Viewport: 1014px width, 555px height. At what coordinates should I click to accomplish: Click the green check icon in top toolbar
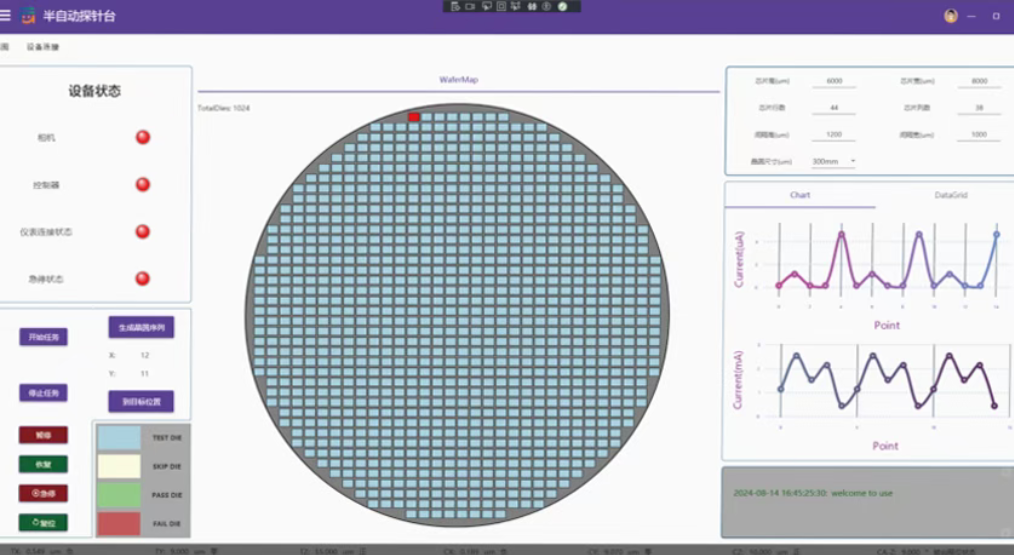(x=562, y=6)
